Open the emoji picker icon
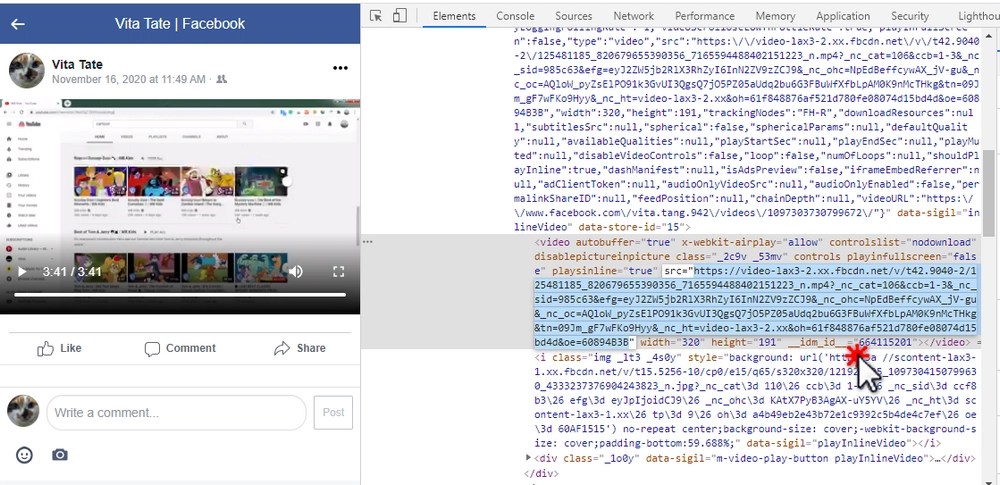The height and width of the screenshot is (485, 1000). pyautogui.click(x=25, y=455)
